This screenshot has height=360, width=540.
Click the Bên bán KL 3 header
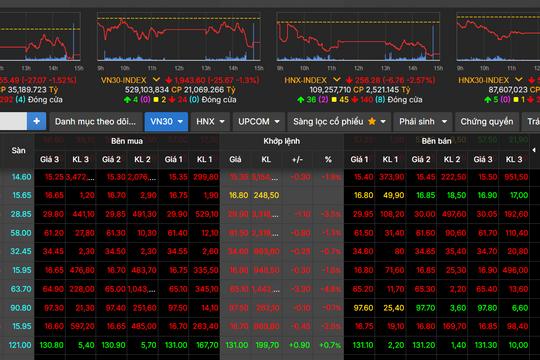click(x=514, y=160)
